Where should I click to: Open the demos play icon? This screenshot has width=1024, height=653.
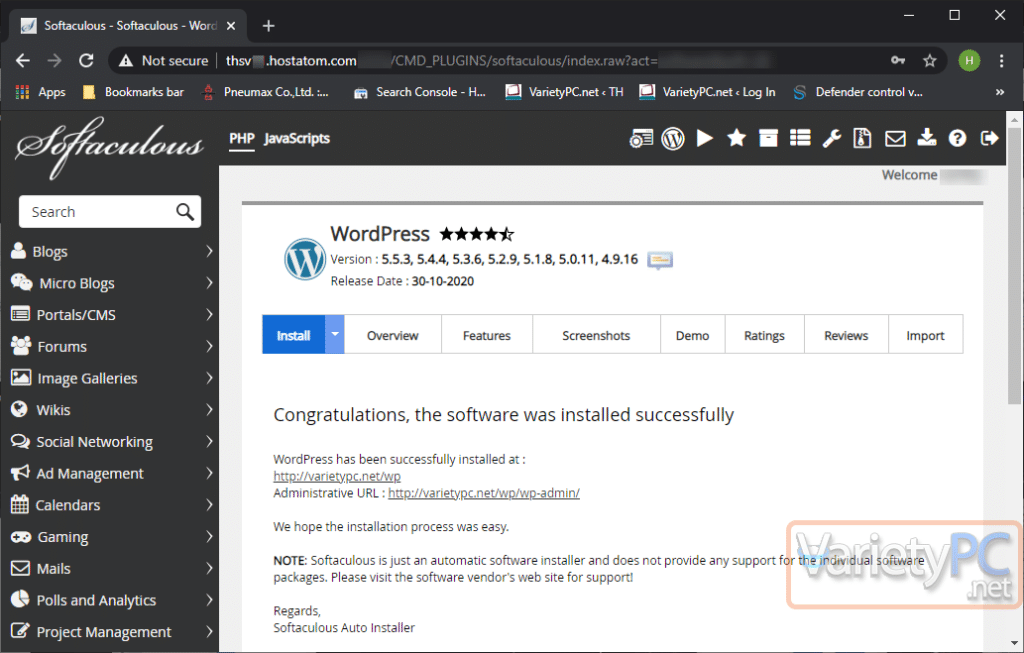click(705, 138)
